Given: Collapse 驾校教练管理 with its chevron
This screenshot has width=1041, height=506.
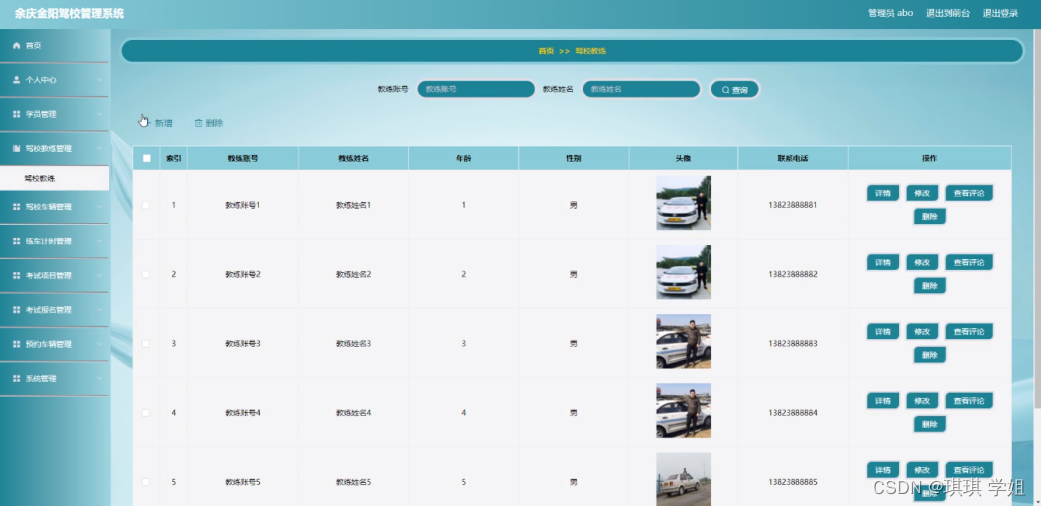Looking at the screenshot, I should (x=99, y=149).
